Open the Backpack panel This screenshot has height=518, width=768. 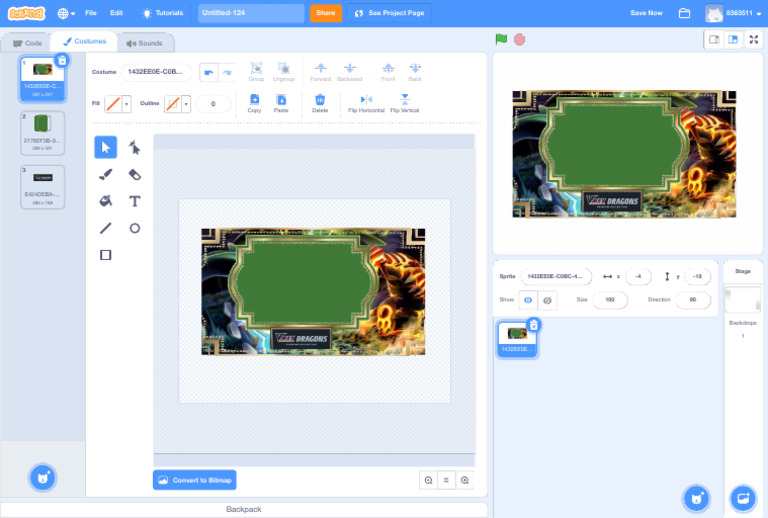(243, 509)
